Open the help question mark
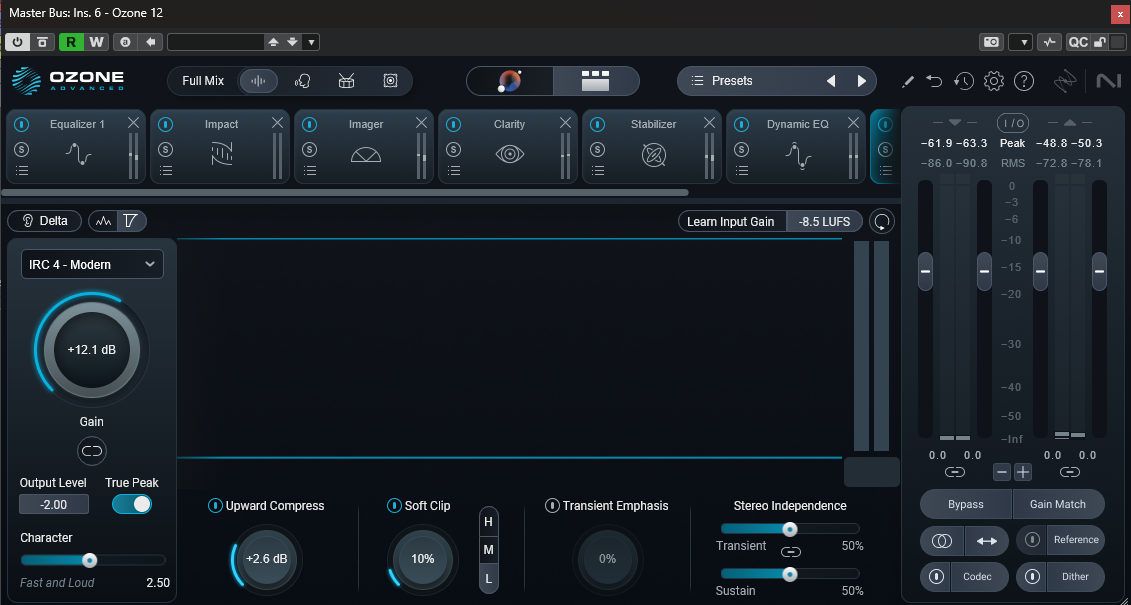Screen dimensions: 1131x605 tap(1024, 81)
